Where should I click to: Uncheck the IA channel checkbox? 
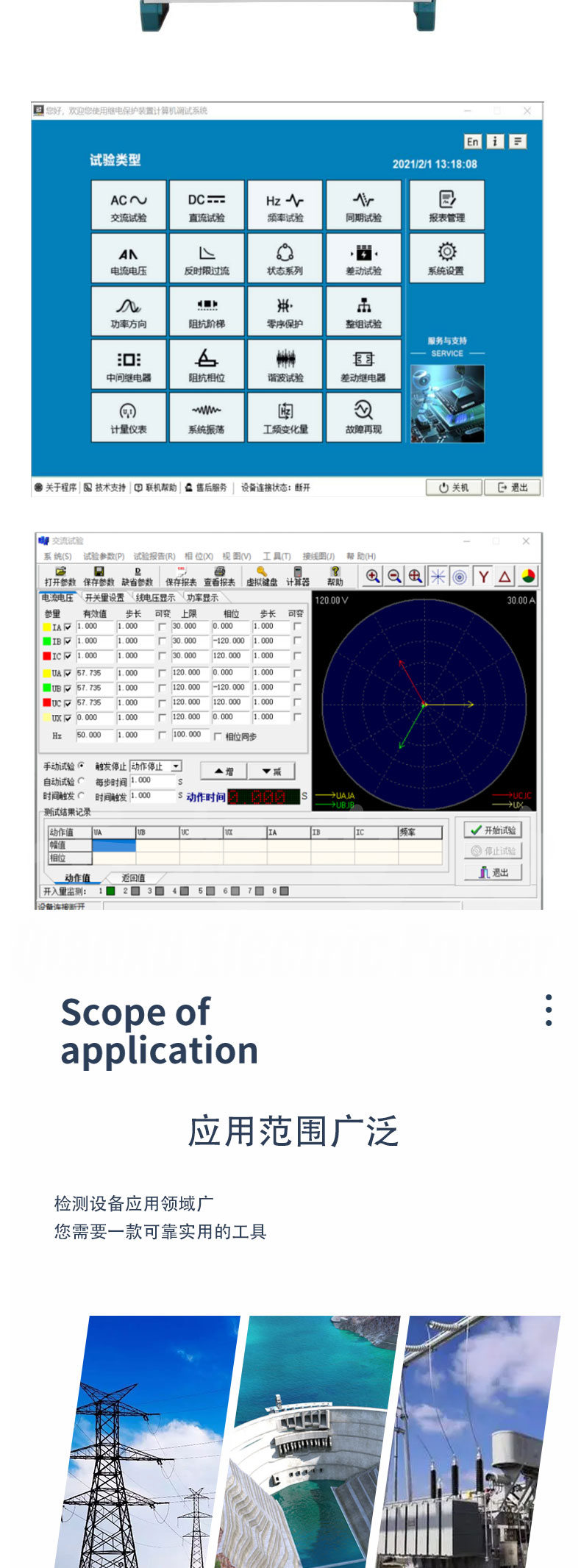click(x=68, y=627)
